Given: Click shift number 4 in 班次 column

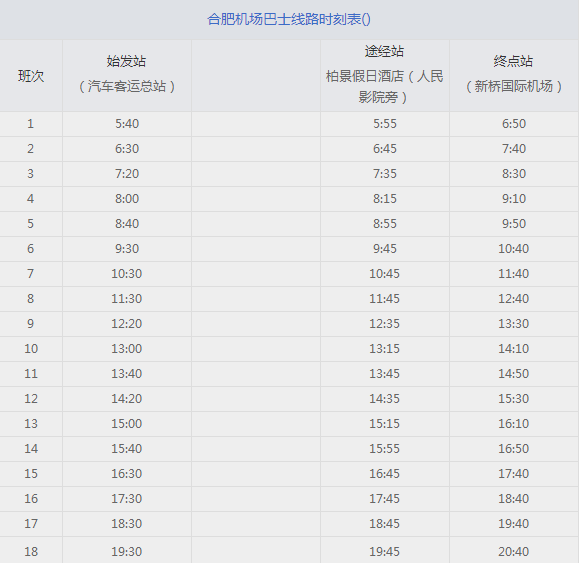Looking at the screenshot, I should pos(30,199).
